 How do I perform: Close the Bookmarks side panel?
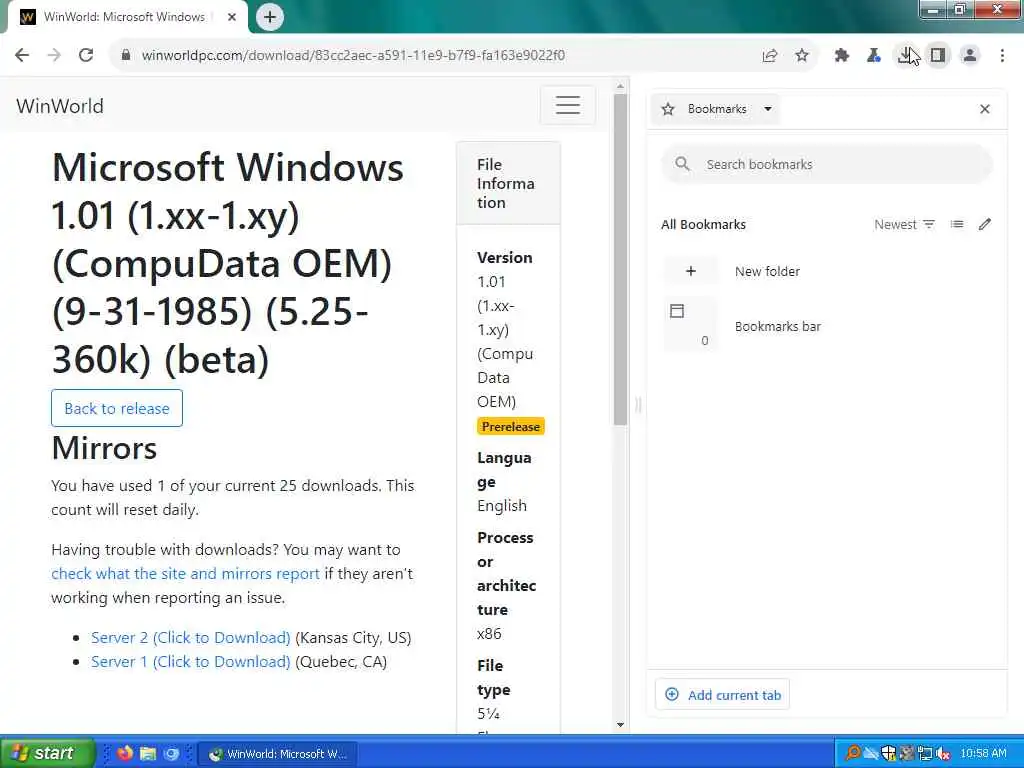pos(985,109)
